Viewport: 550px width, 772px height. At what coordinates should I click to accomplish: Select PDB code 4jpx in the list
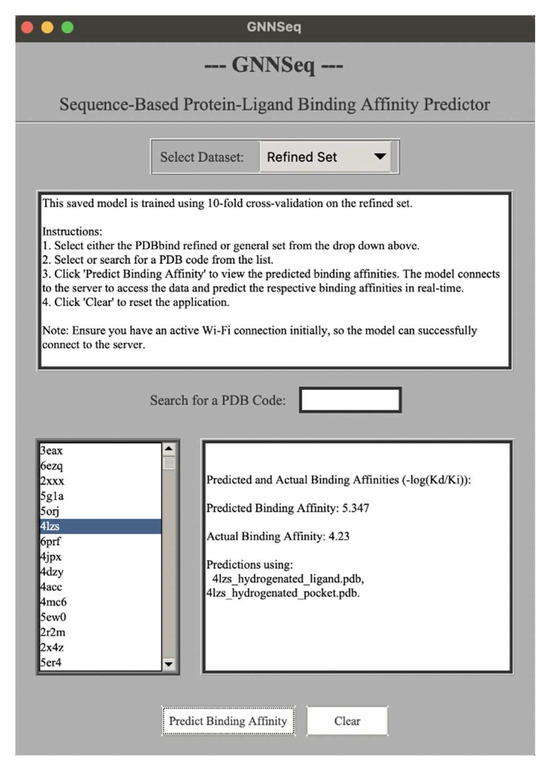pyautogui.click(x=100, y=556)
